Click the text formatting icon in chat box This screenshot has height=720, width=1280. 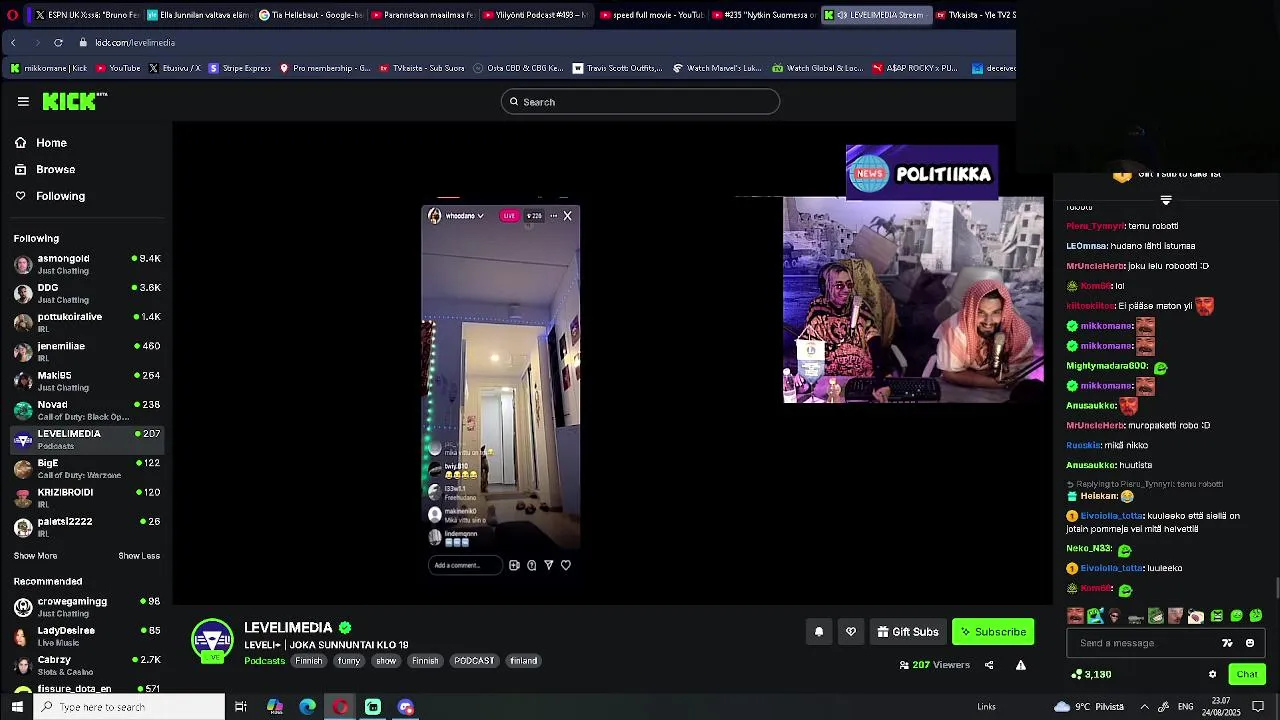click(x=1227, y=643)
